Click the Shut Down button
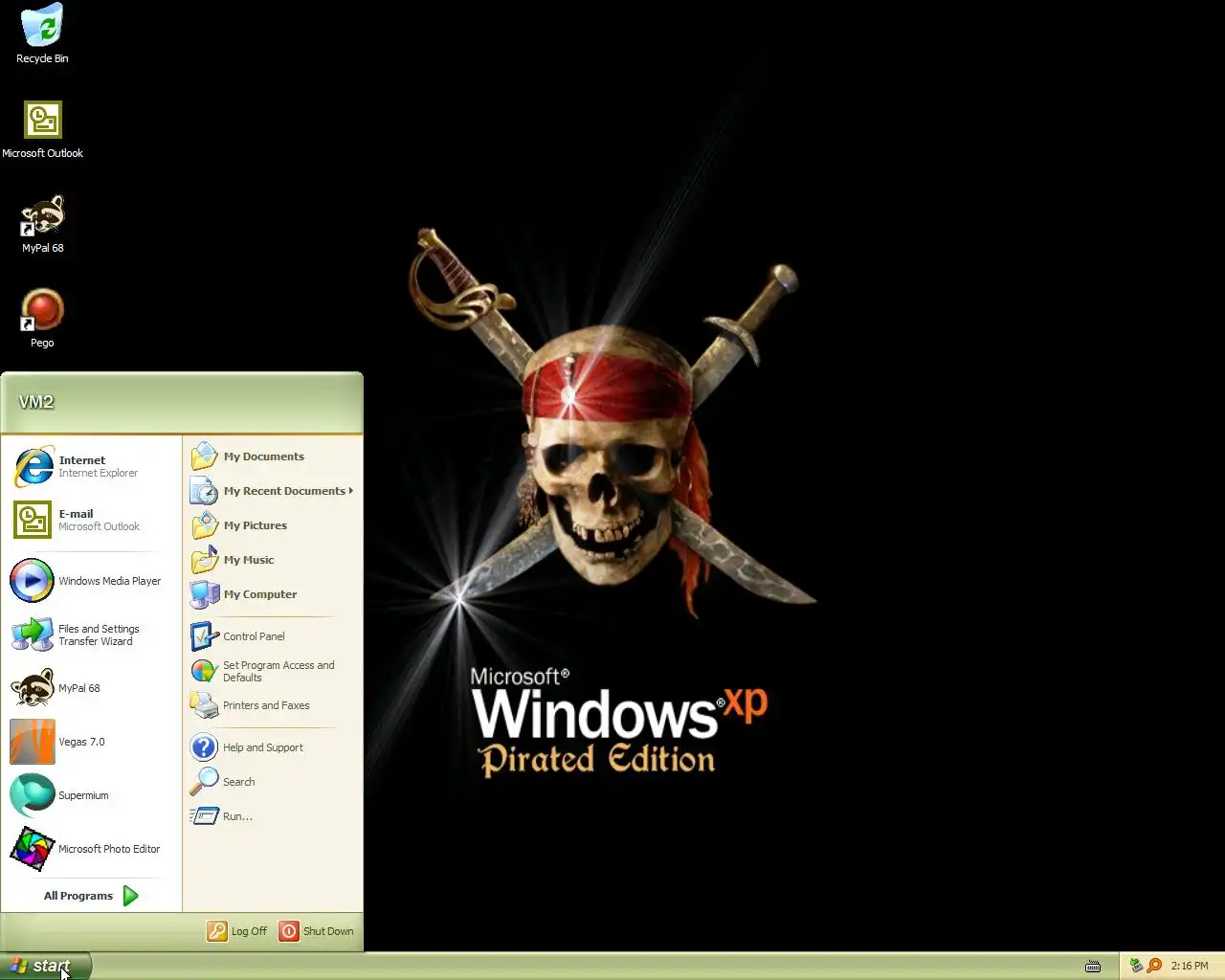Screen dimensions: 1225x980 (317, 931)
